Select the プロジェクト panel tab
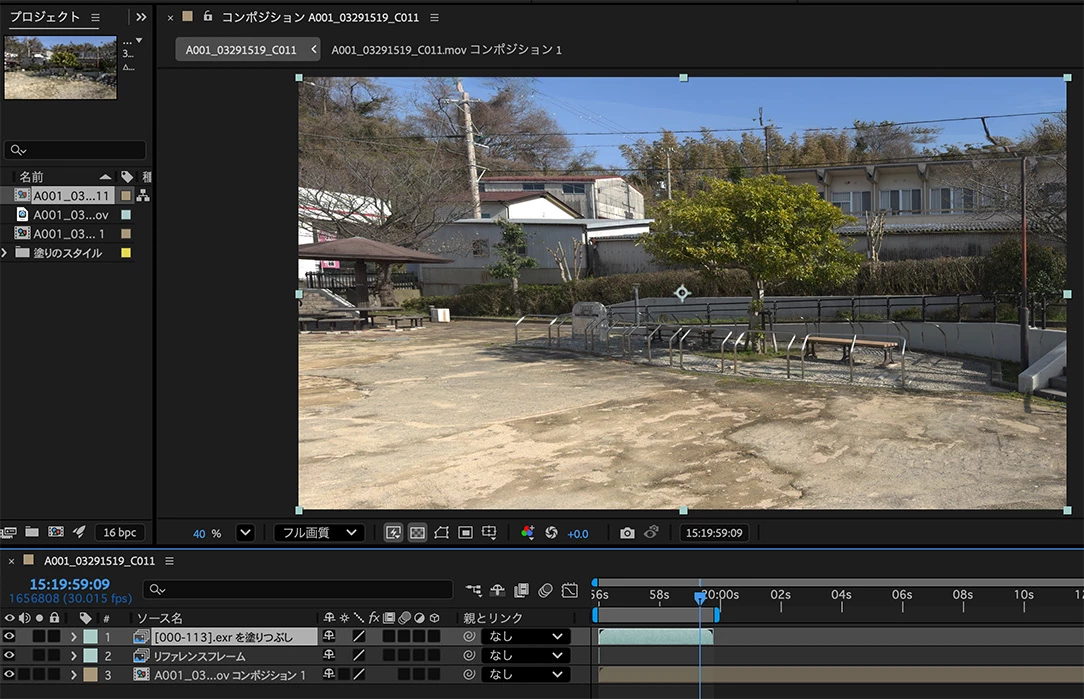The height and width of the screenshot is (699, 1084). point(45,17)
